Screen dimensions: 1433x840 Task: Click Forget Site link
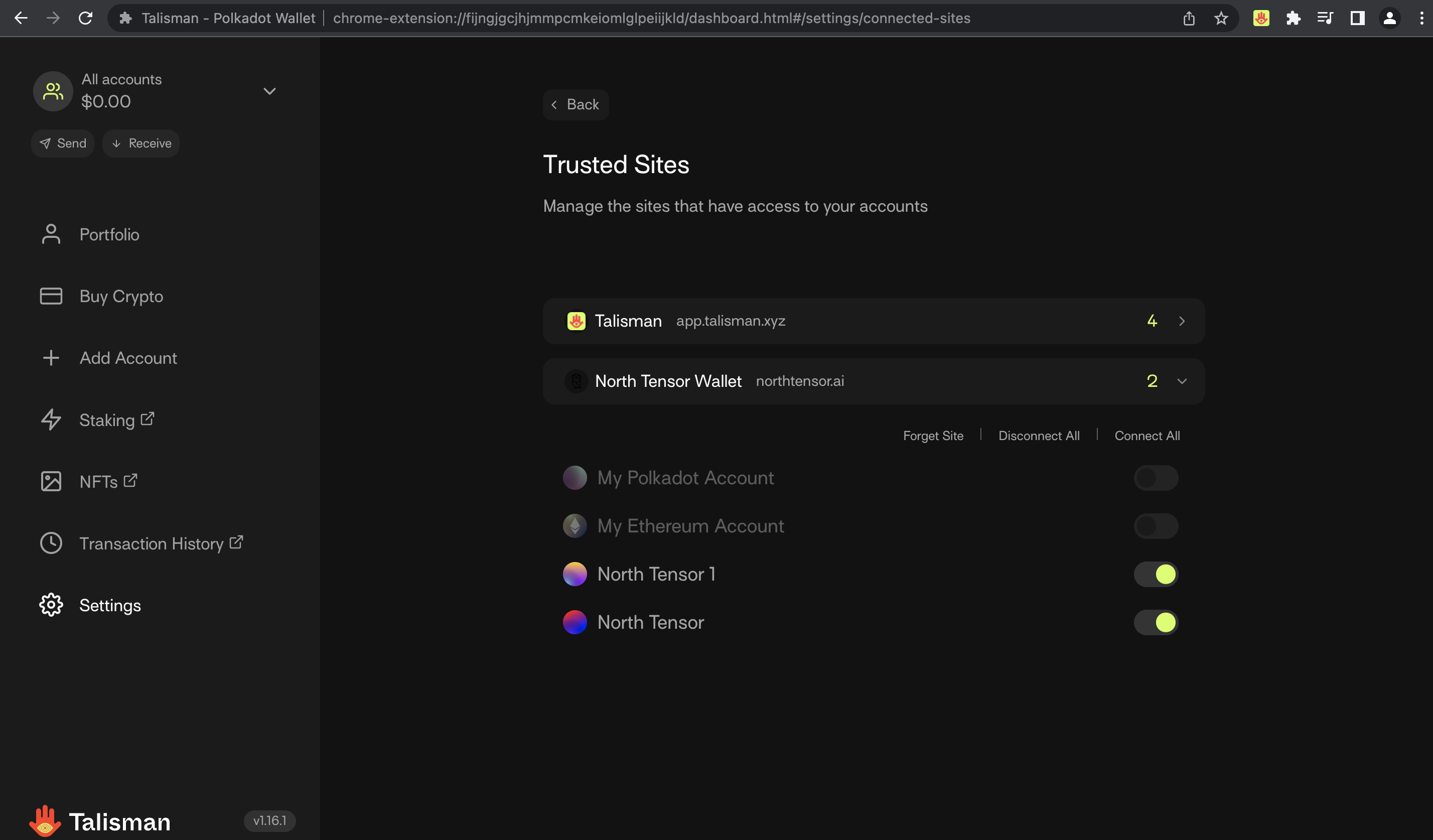(x=933, y=436)
